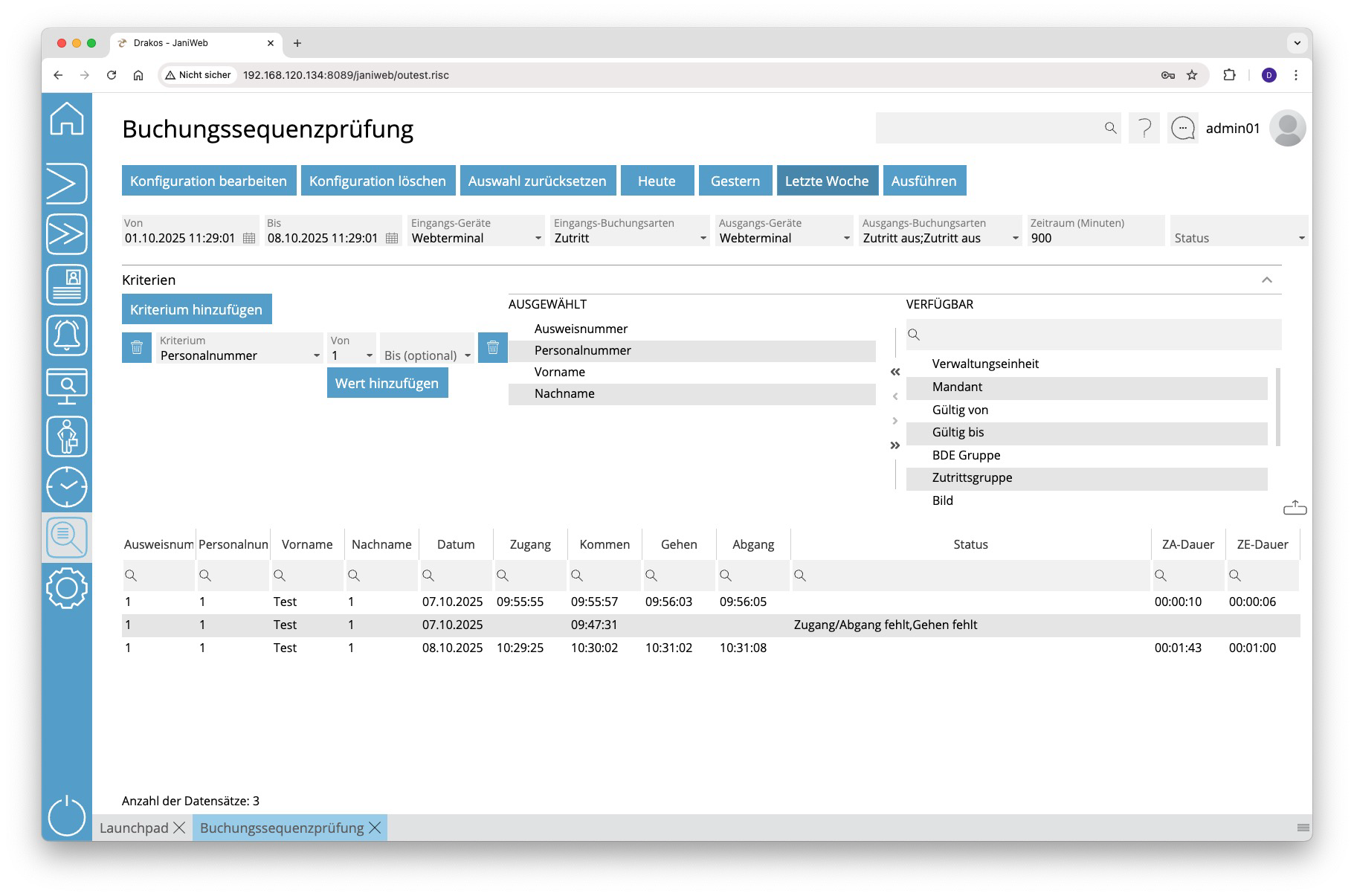Click the power logout icon

[x=67, y=816]
